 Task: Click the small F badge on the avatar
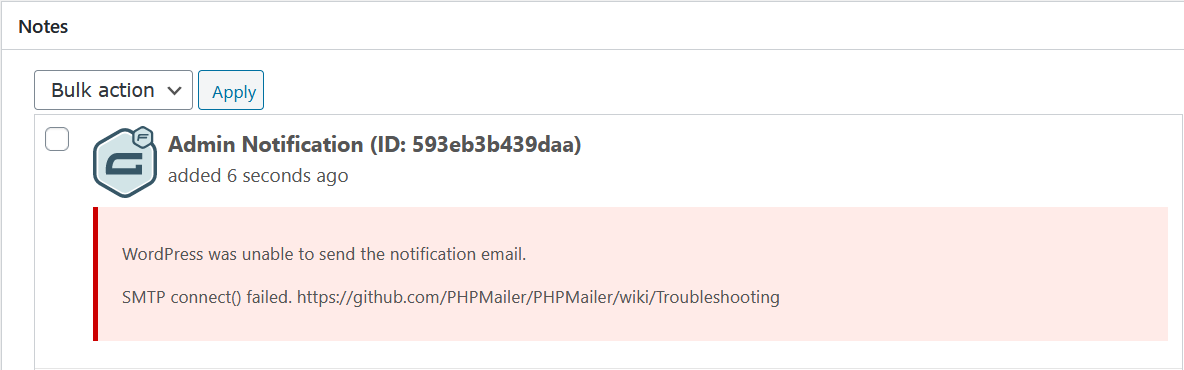141,138
